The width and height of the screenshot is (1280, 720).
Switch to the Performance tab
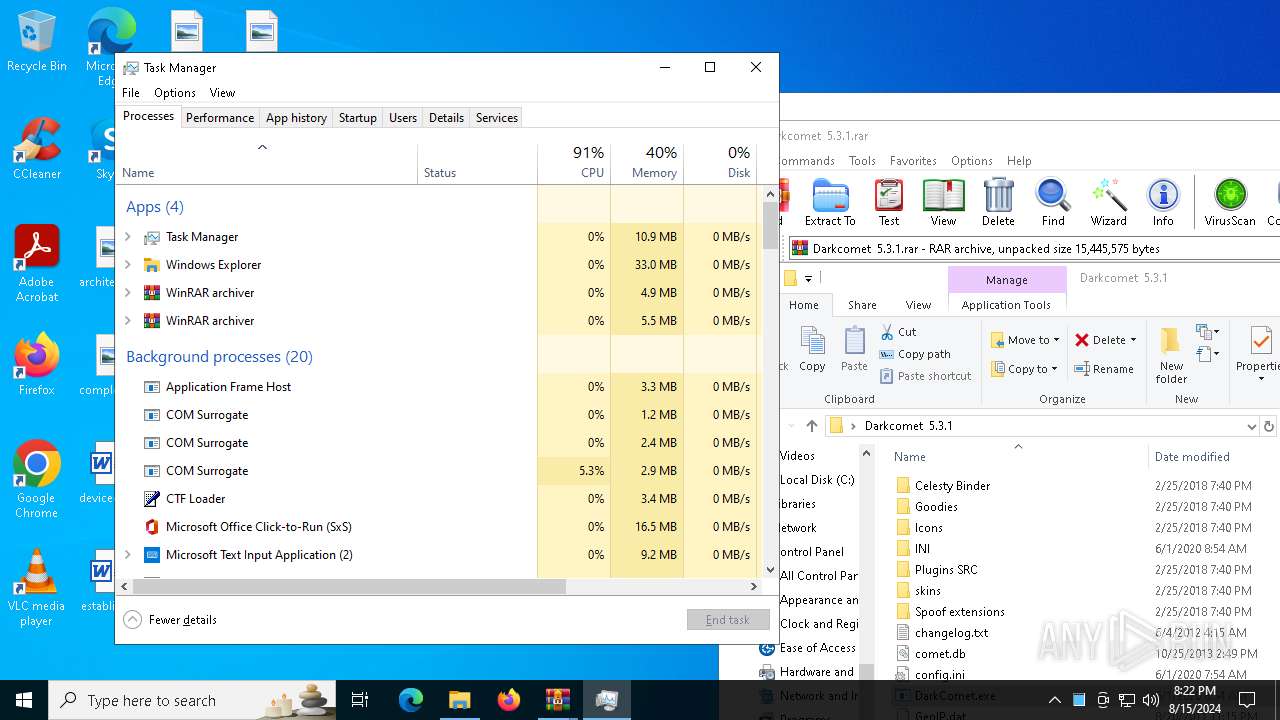(x=220, y=118)
